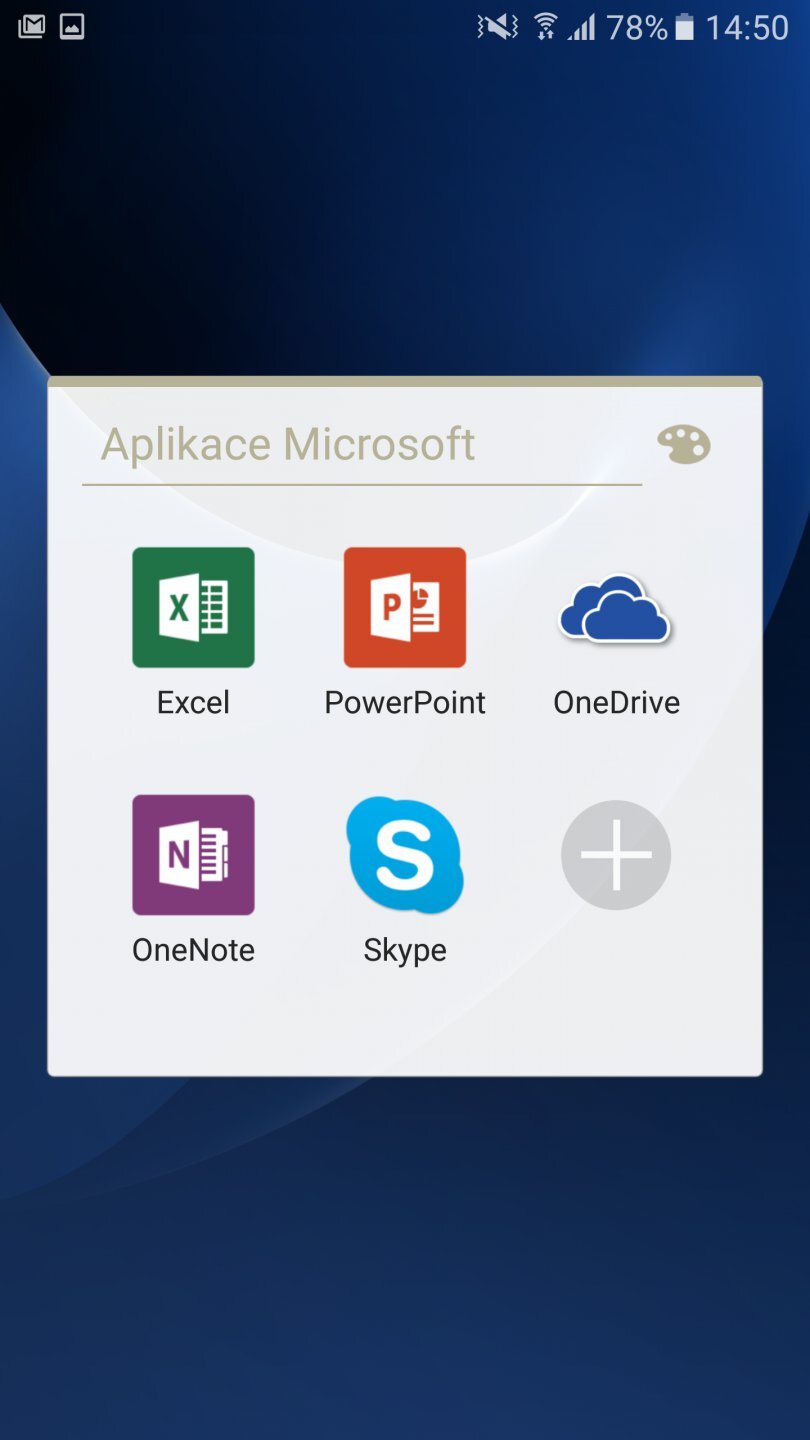Open the OneDrive cloud icon
Screen dimensions: 810x1440
(x=615, y=607)
